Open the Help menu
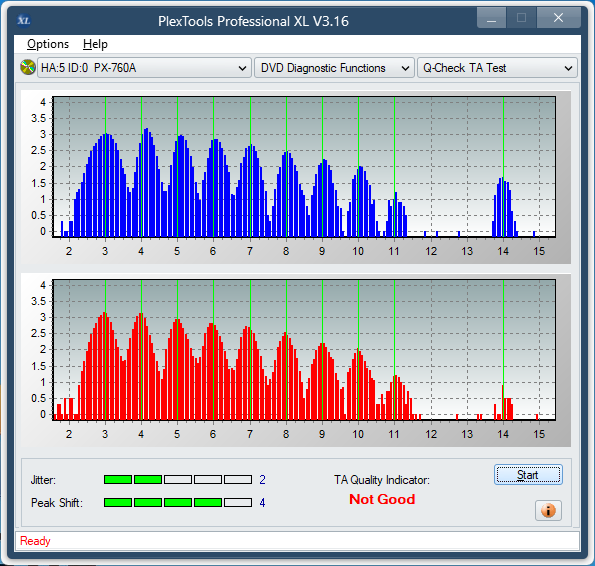This screenshot has width=595, height=566. click(95, 44)
